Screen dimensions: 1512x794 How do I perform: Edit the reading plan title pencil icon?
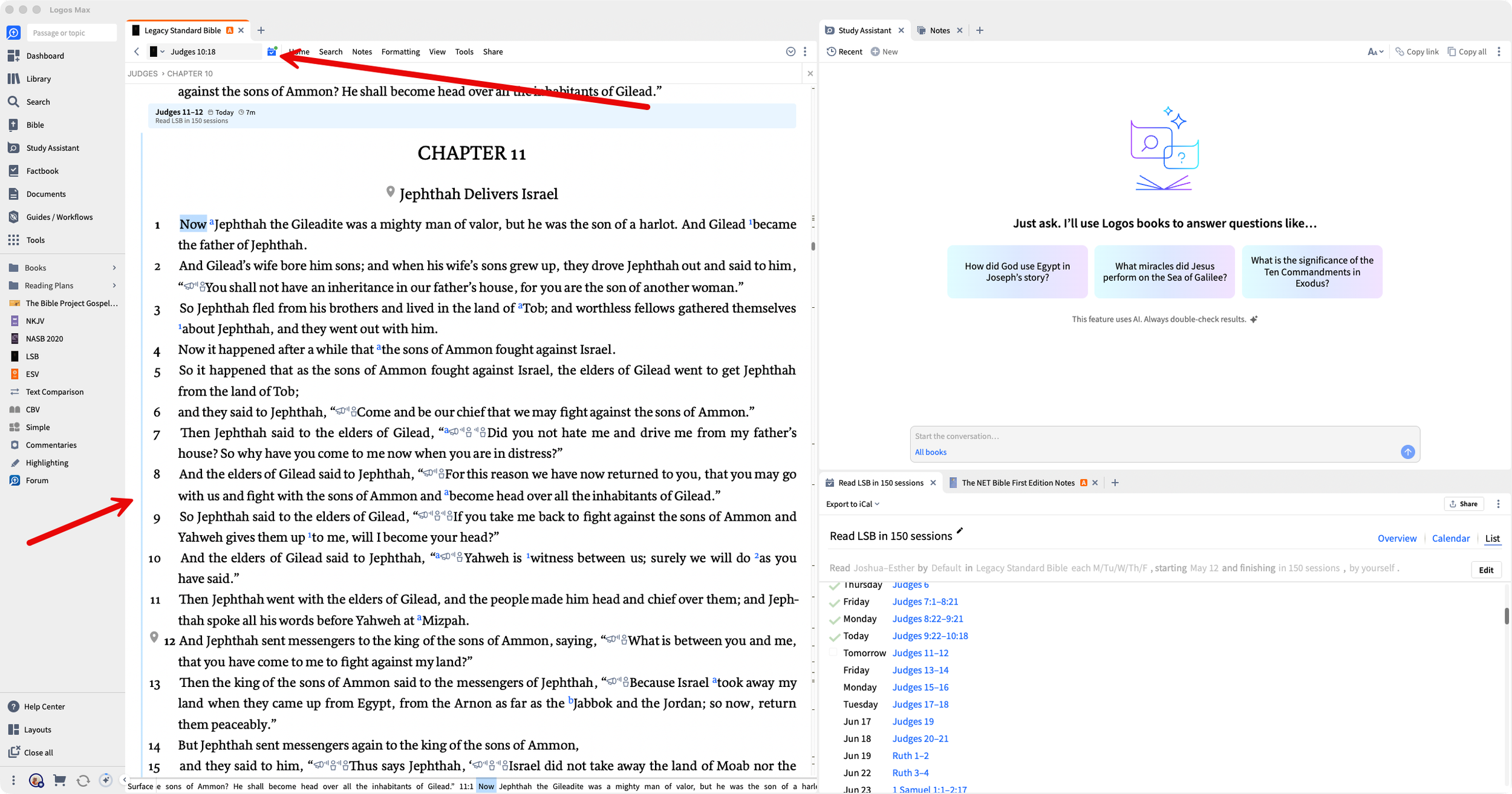(960, 531)
